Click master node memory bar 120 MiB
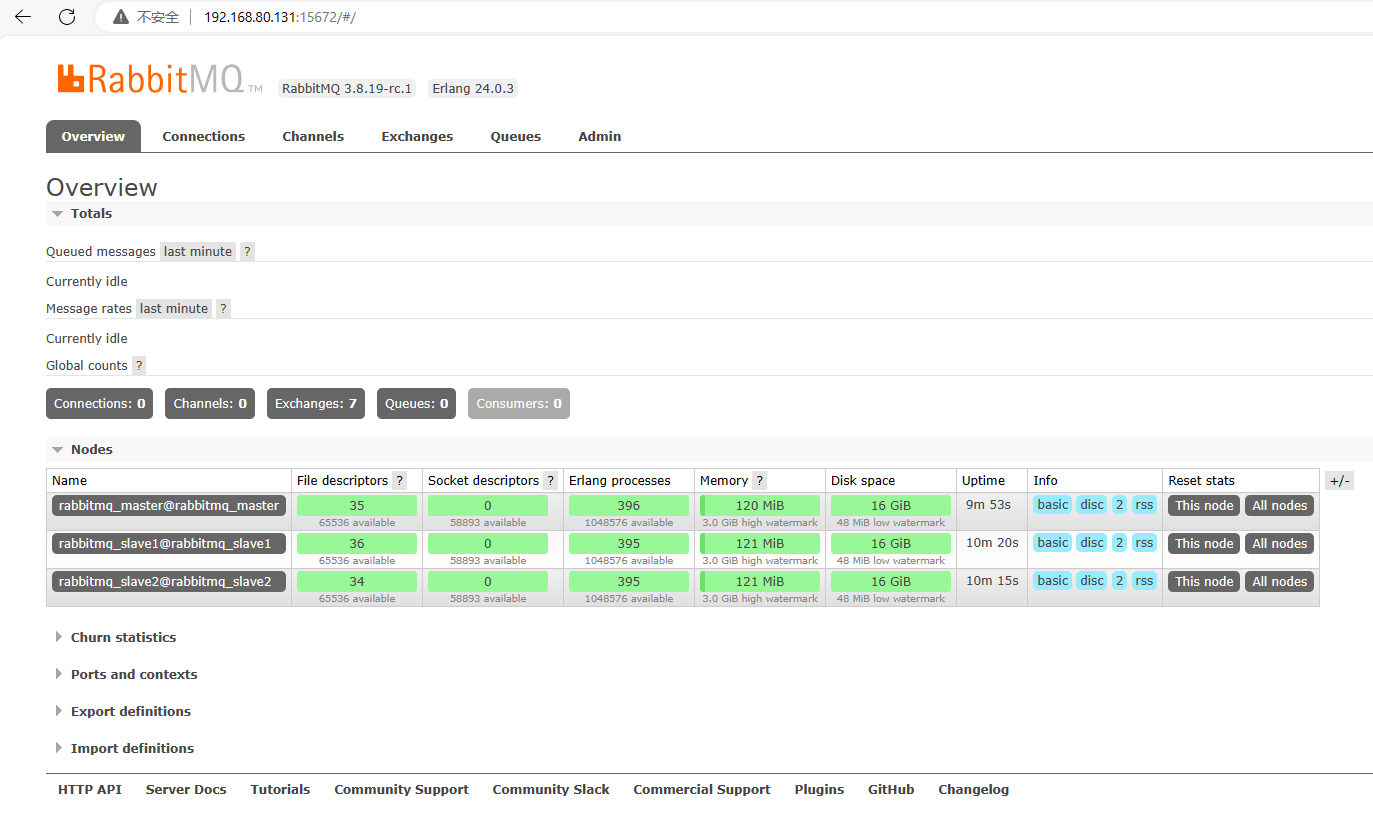 pos(760,506)
